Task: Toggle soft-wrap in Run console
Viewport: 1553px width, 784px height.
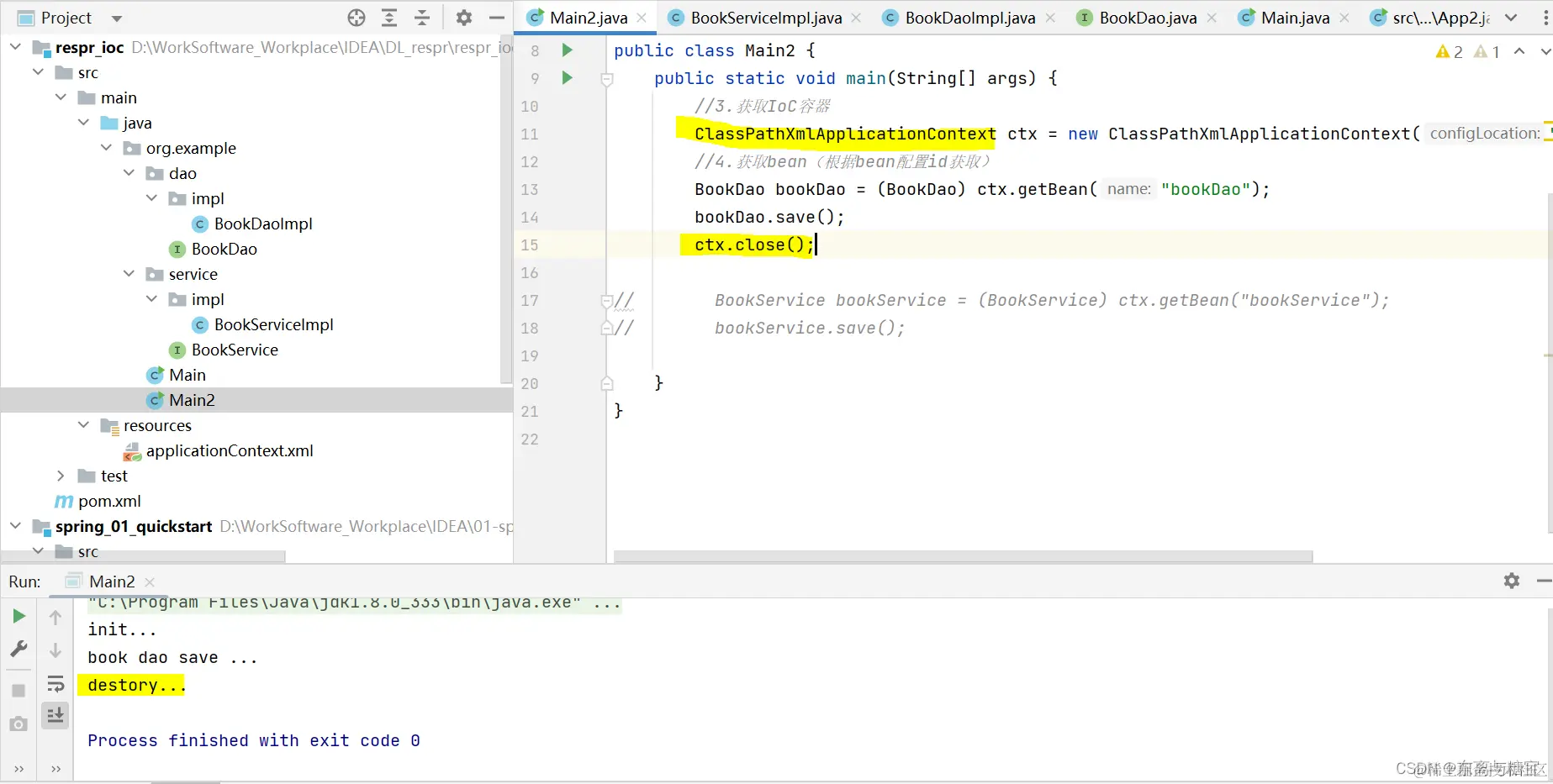Action: [55, 683]
